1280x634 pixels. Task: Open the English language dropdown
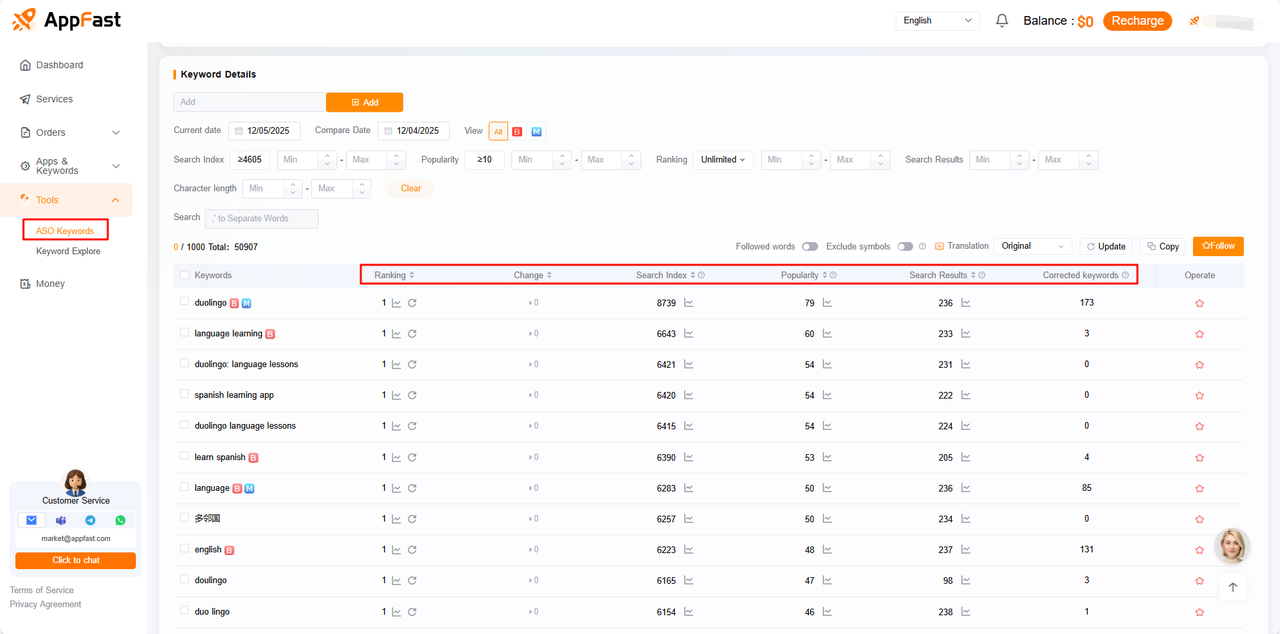click(x=937, y=21)
